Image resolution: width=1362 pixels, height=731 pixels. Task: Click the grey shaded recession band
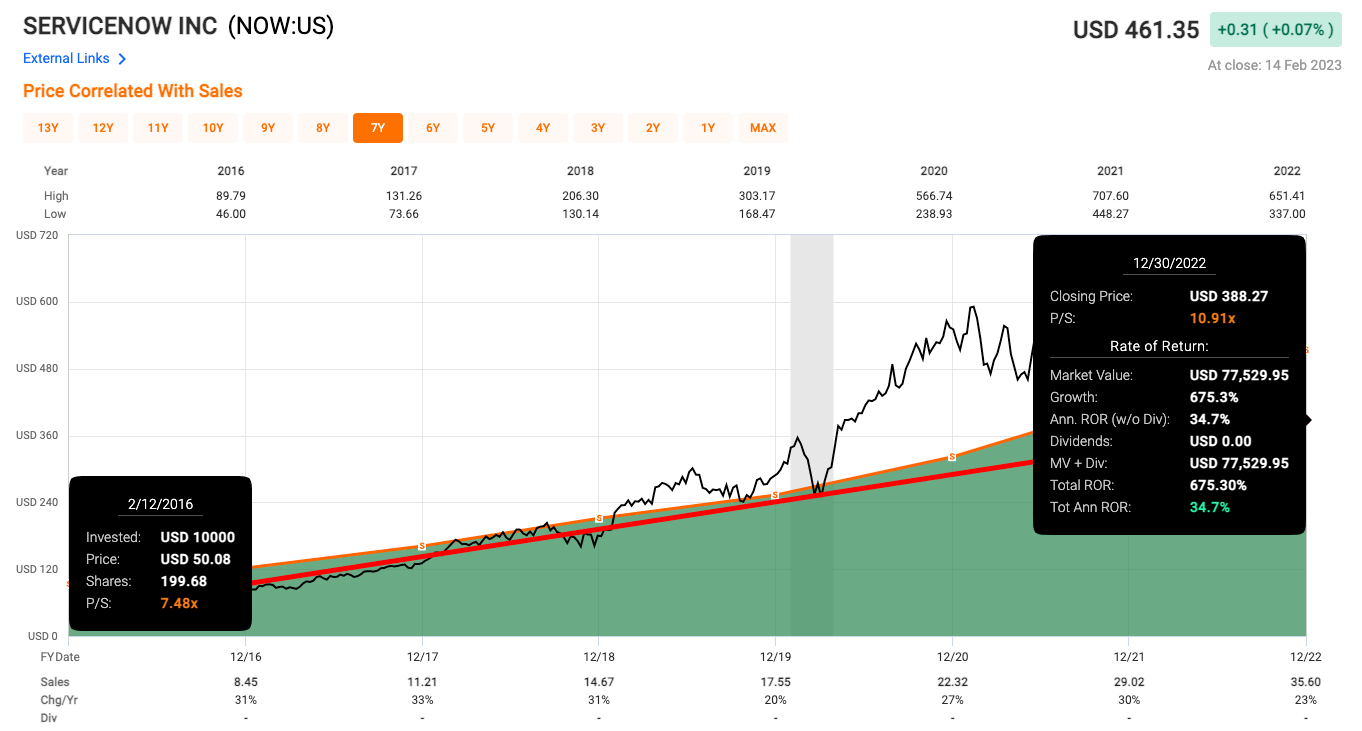(x=811, y=435)
